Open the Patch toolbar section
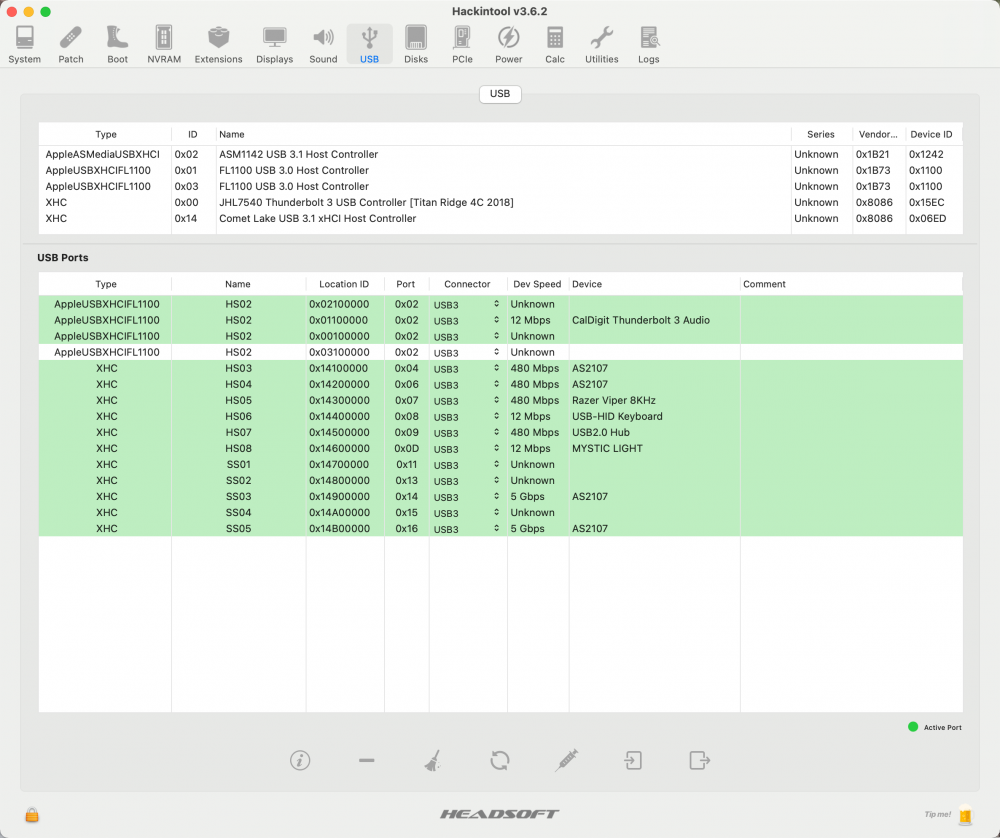Screen dimensions: 1000x838 [x=71, y=45]
